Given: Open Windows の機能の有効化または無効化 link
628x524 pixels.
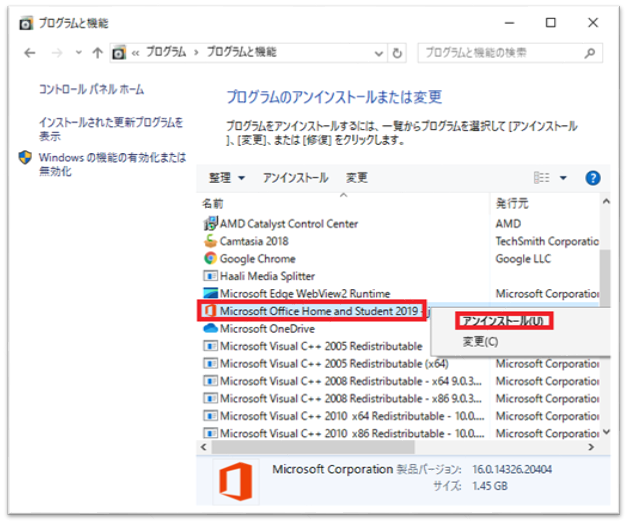Looking at the screenshot, I should pos(112,164).
